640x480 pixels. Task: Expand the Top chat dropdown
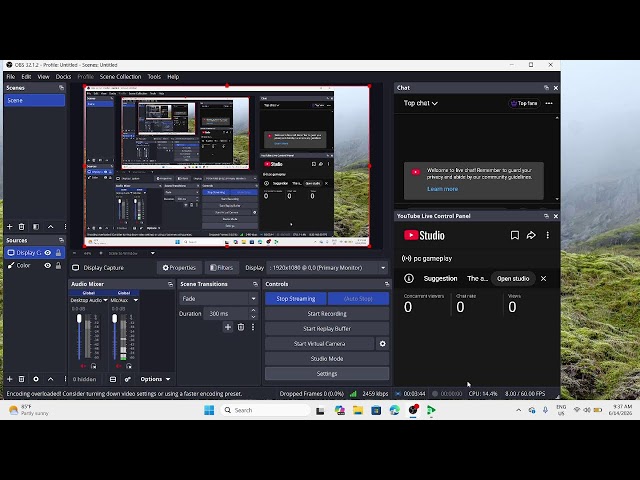[x=421, y=103]
